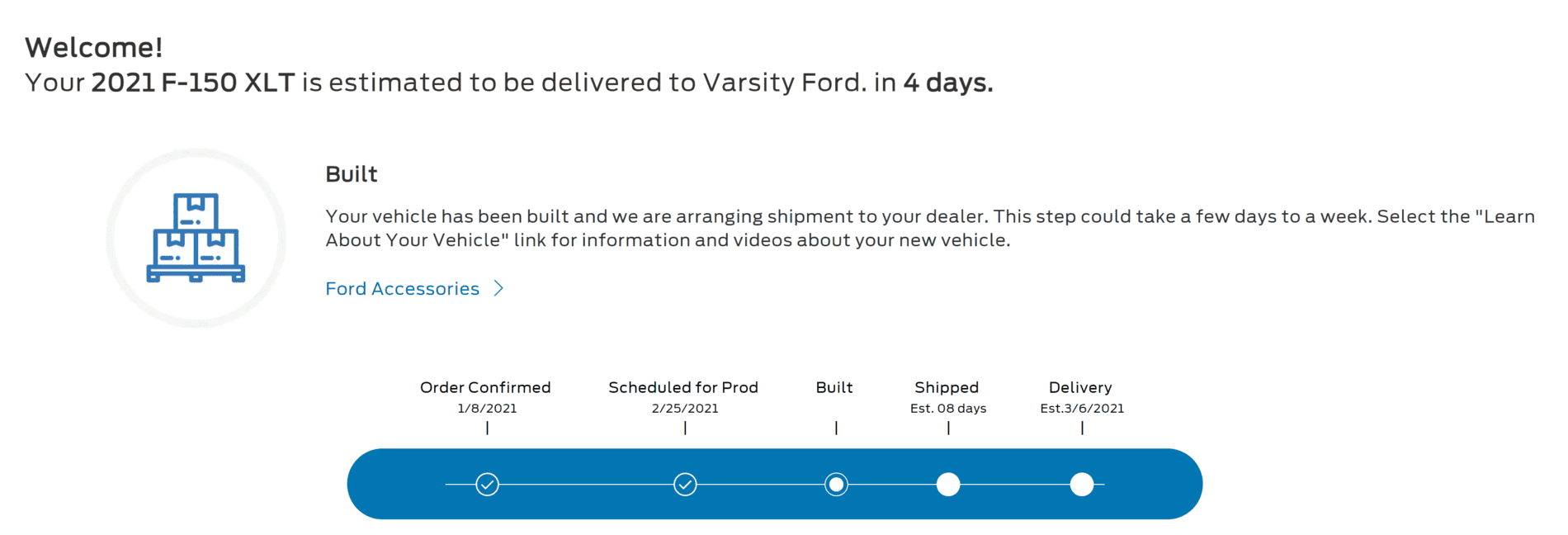This screenshot has width=1568, height=535.
Task: Click the Delivery milestone circle
Action: click(1082, 484)
